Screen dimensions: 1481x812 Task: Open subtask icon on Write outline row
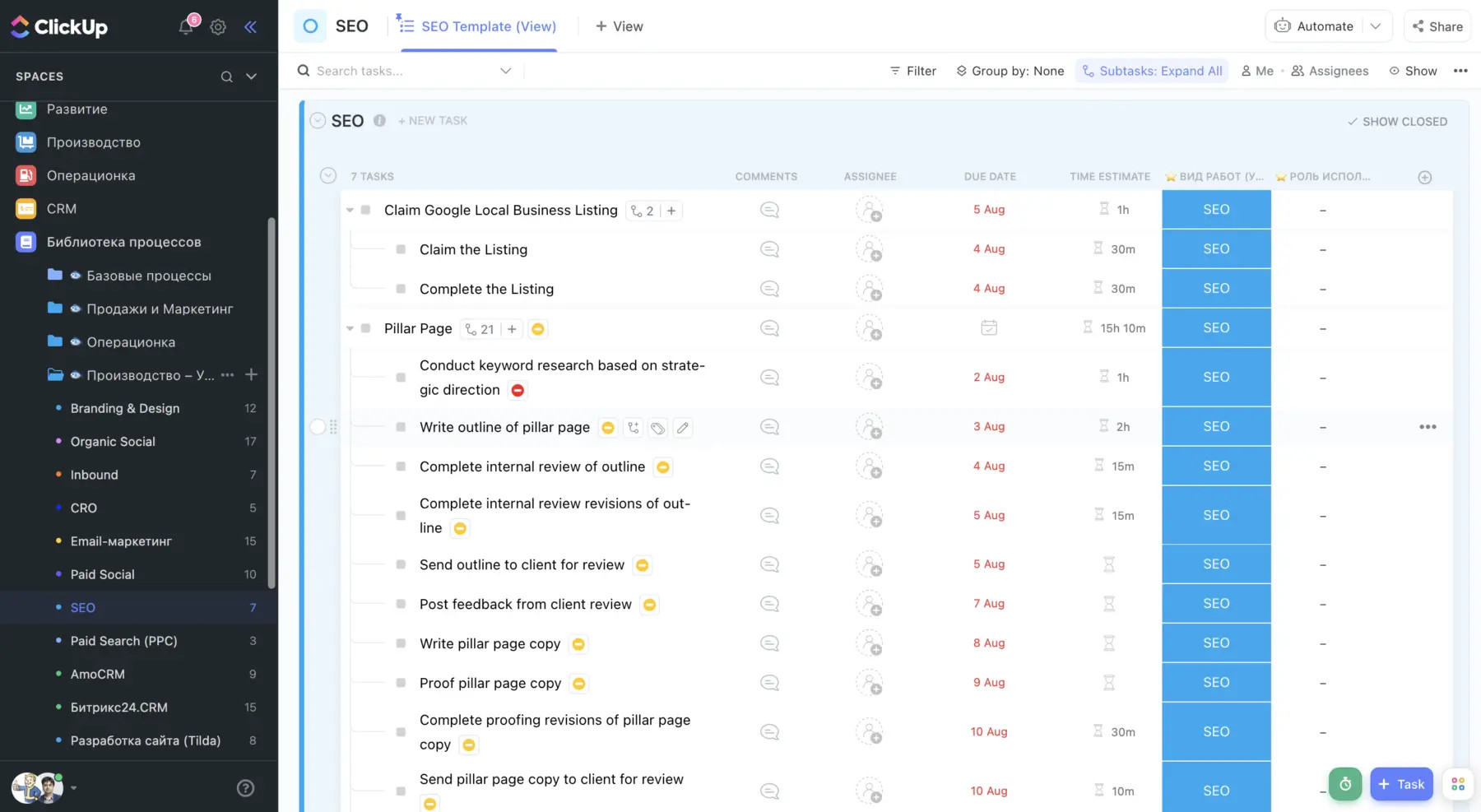click(633, 427)
